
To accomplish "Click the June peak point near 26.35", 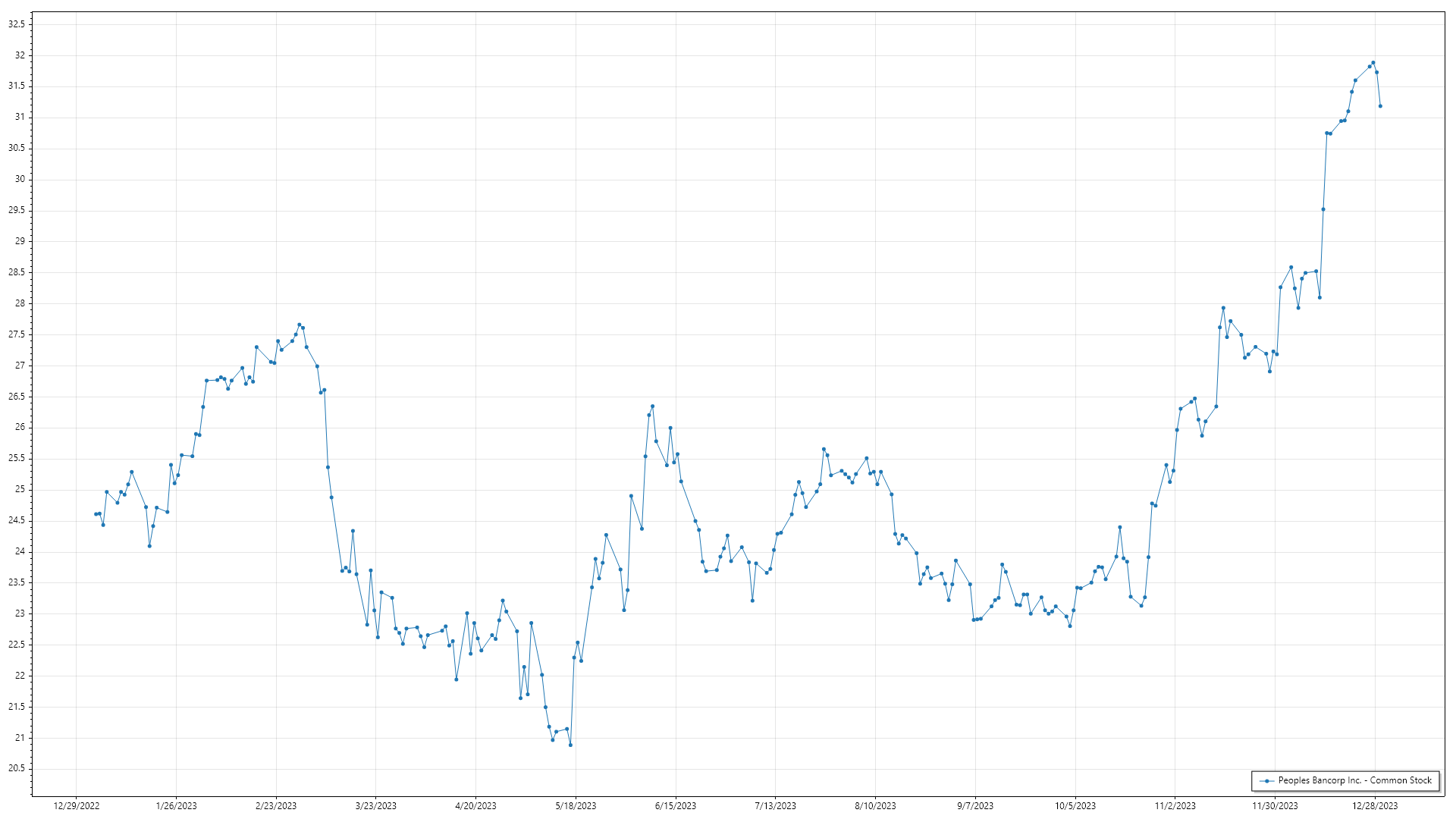I will pos(652,406).
